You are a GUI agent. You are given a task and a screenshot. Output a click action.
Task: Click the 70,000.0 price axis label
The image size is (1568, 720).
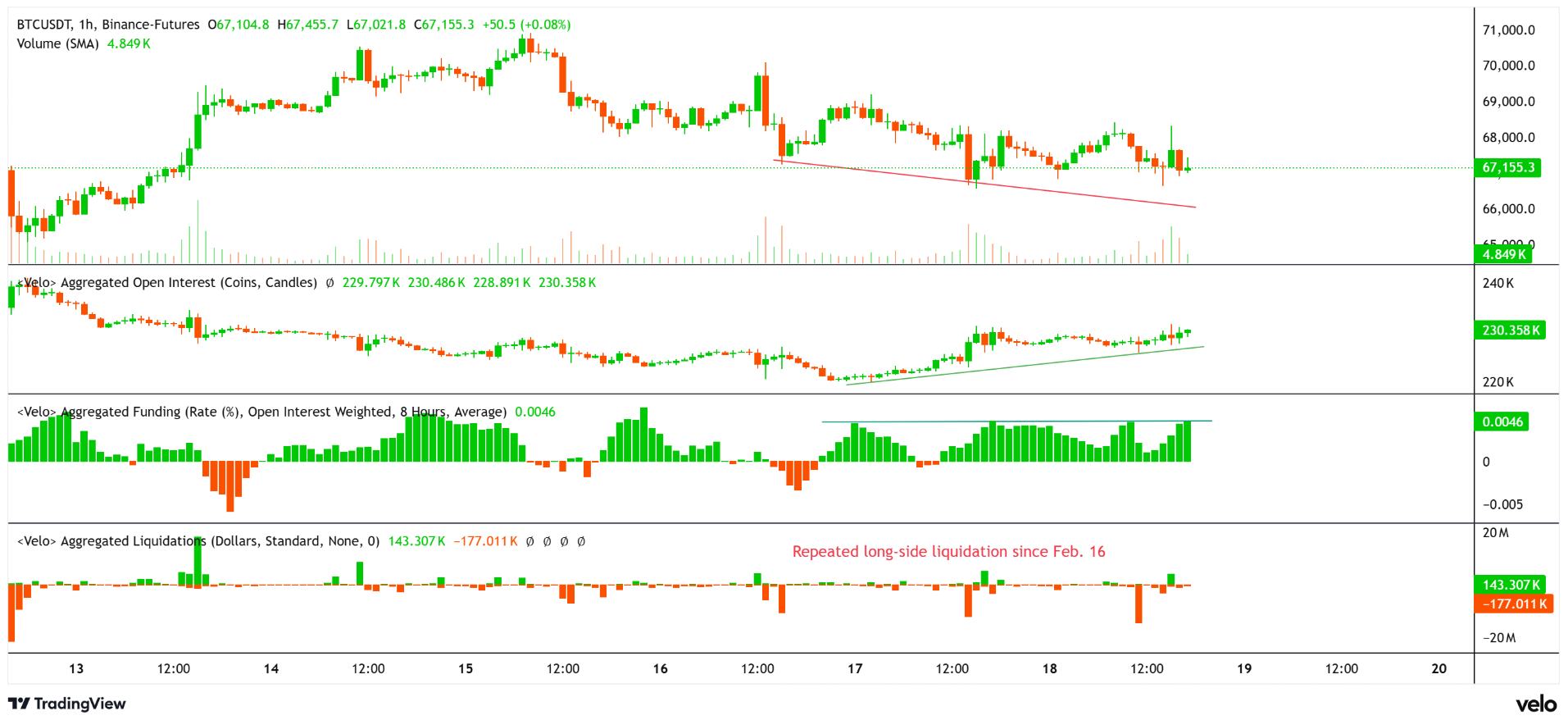coord(1509,66)
